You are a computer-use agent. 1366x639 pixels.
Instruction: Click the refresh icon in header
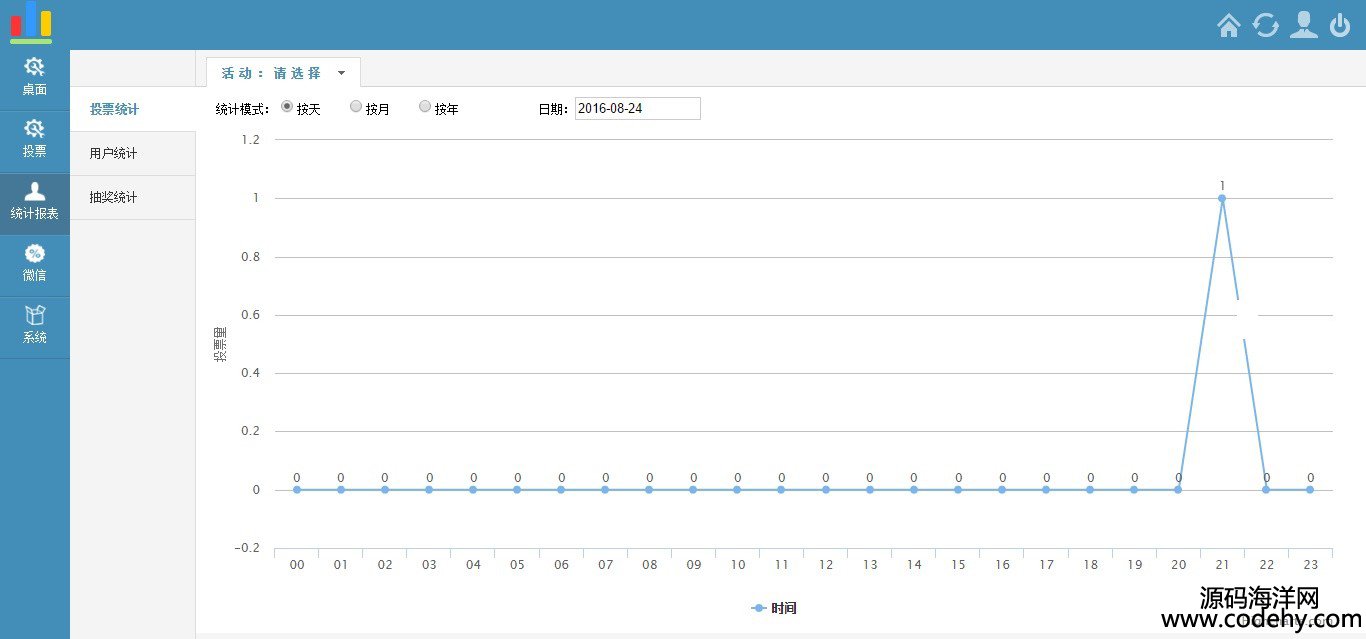pos(1266,25)
